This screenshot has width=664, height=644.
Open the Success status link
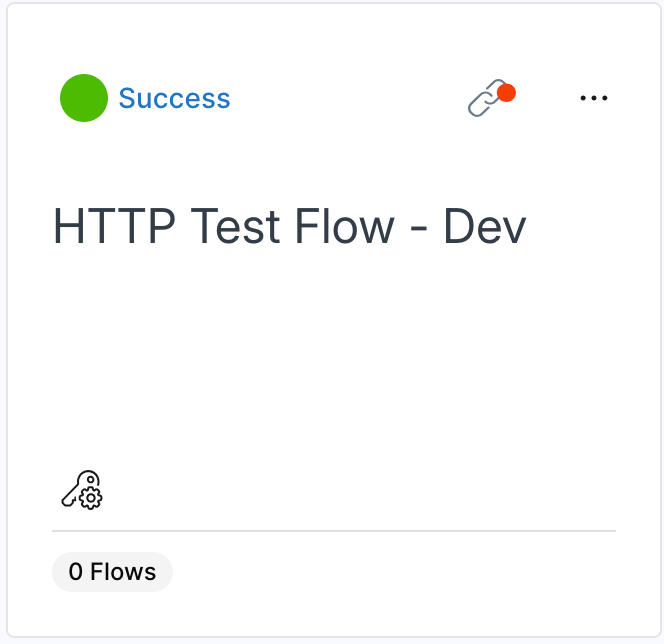[174, 99]
